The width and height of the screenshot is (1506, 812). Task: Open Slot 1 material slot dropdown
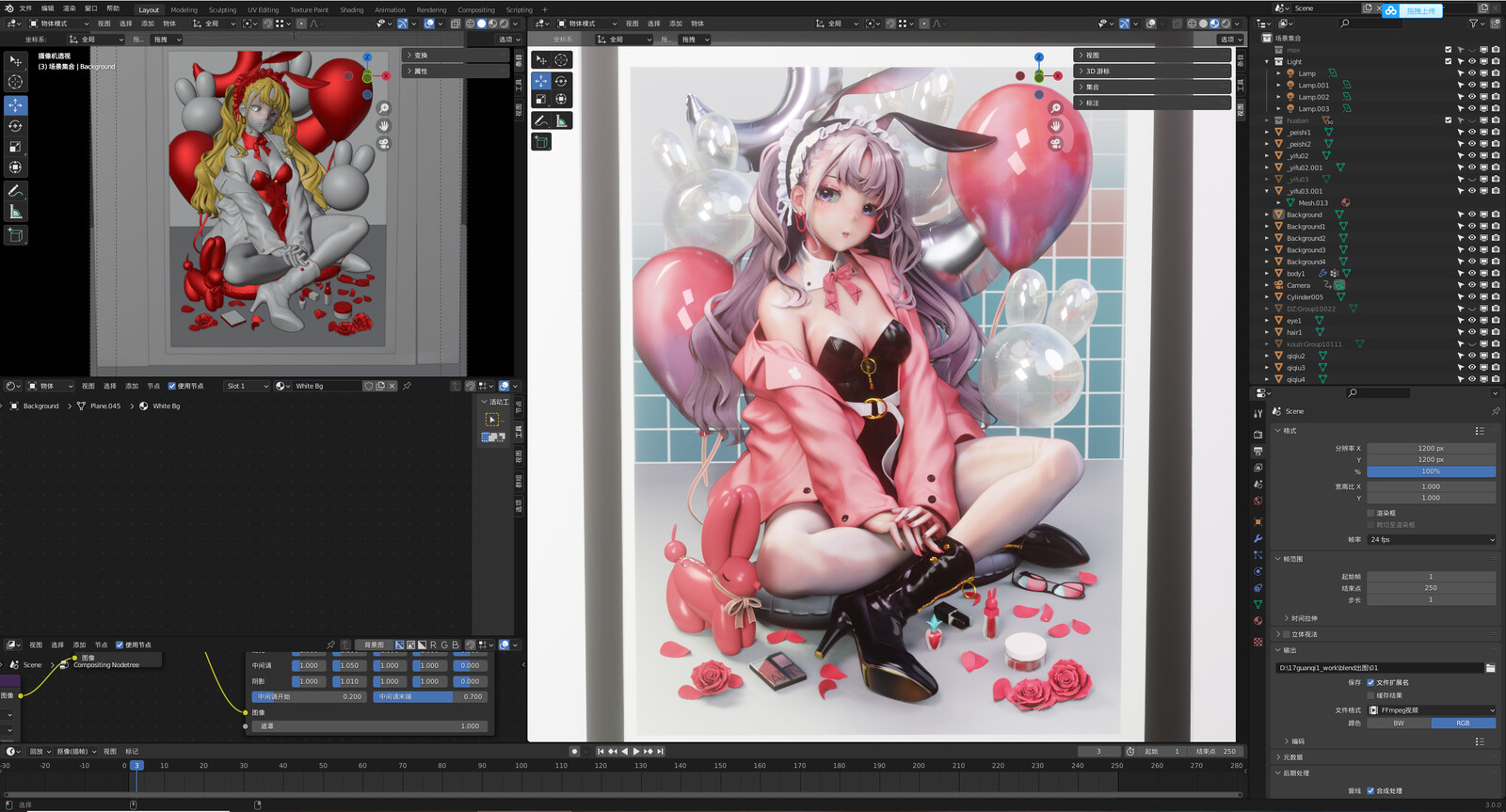coord(247,386)
